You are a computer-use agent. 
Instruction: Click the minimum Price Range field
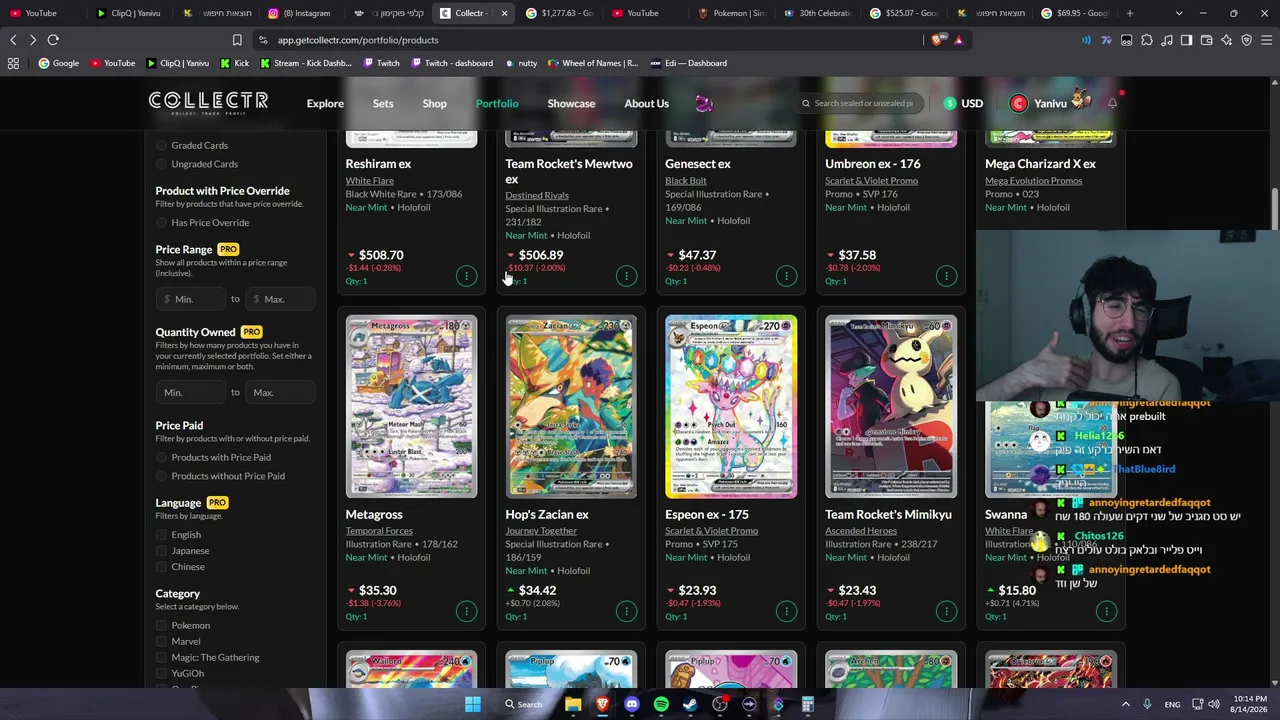click(190, 299)
